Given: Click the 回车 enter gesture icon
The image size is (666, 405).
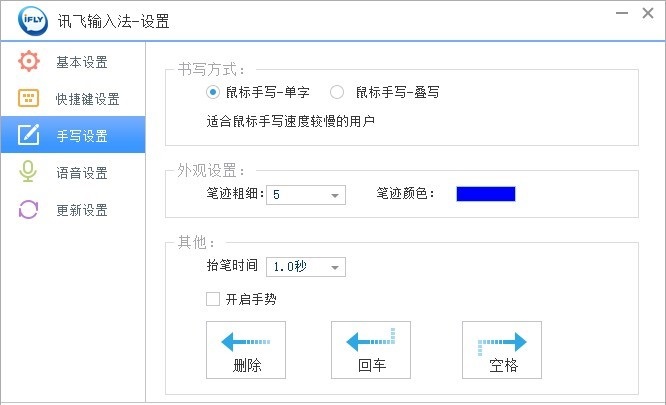Looking at the screenshot, I should pyautogui.click(x=371, y=341).
